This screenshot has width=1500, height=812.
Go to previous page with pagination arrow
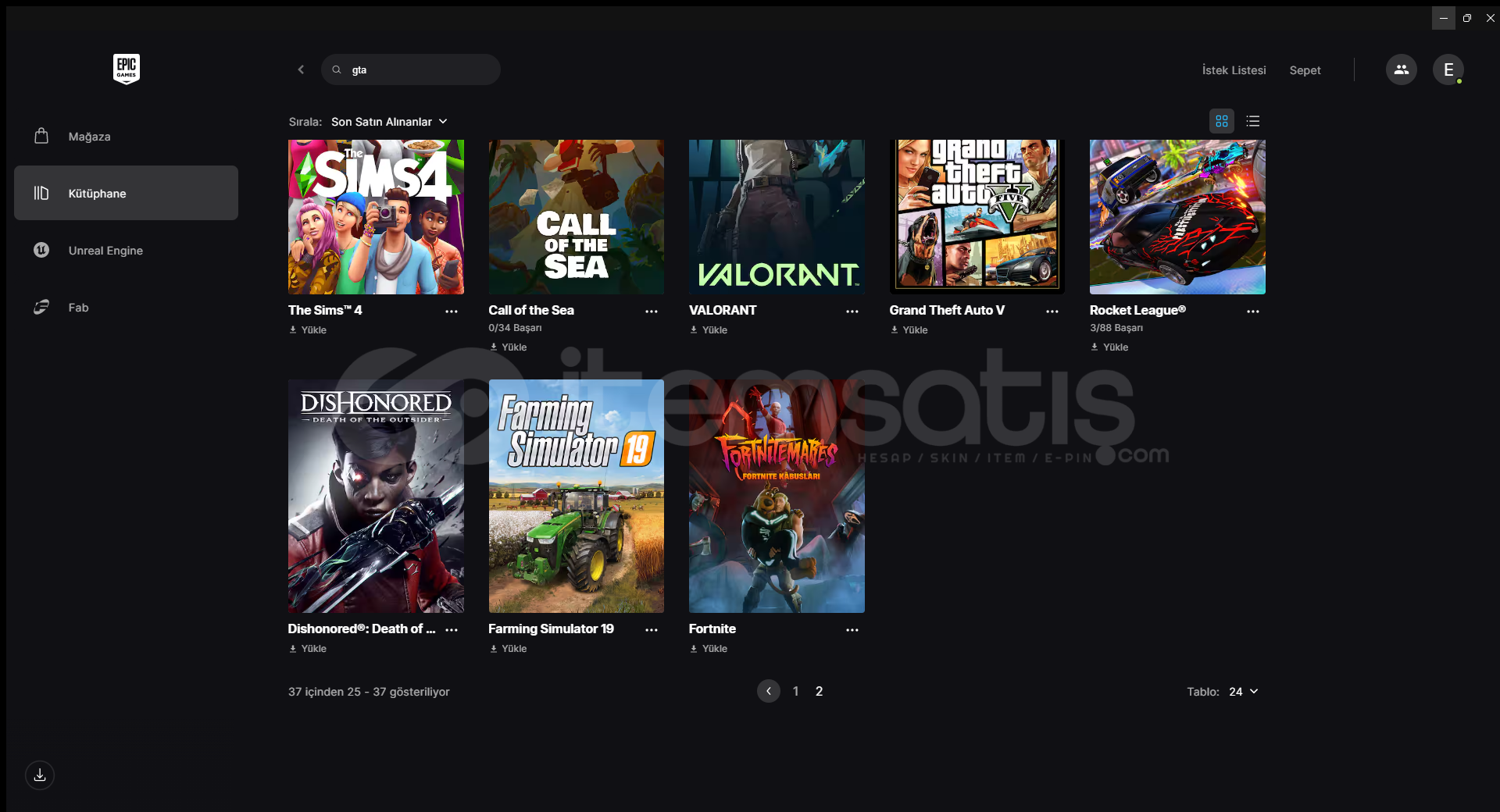pyautogui.click(x=768, y=691)
